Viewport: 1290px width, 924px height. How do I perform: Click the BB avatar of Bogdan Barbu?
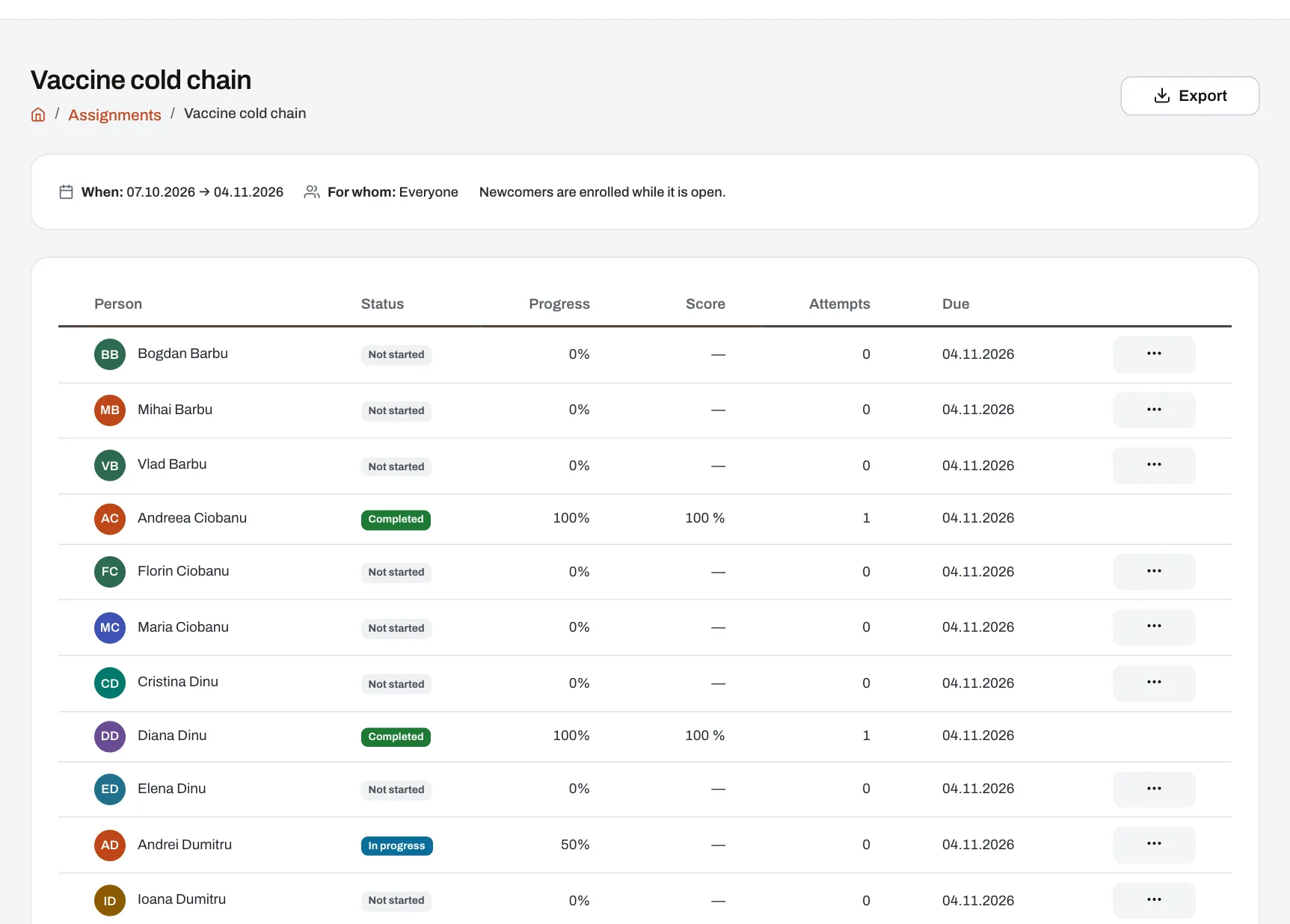(110, 354)
